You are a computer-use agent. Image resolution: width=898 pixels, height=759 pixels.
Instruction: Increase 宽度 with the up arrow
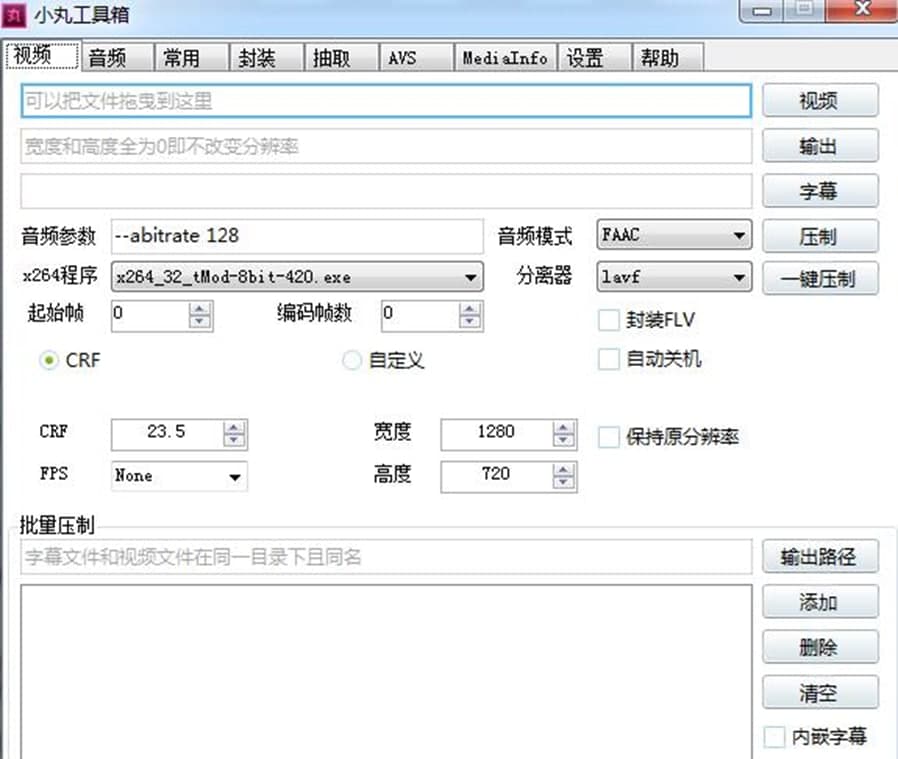(x=564, y=428)
